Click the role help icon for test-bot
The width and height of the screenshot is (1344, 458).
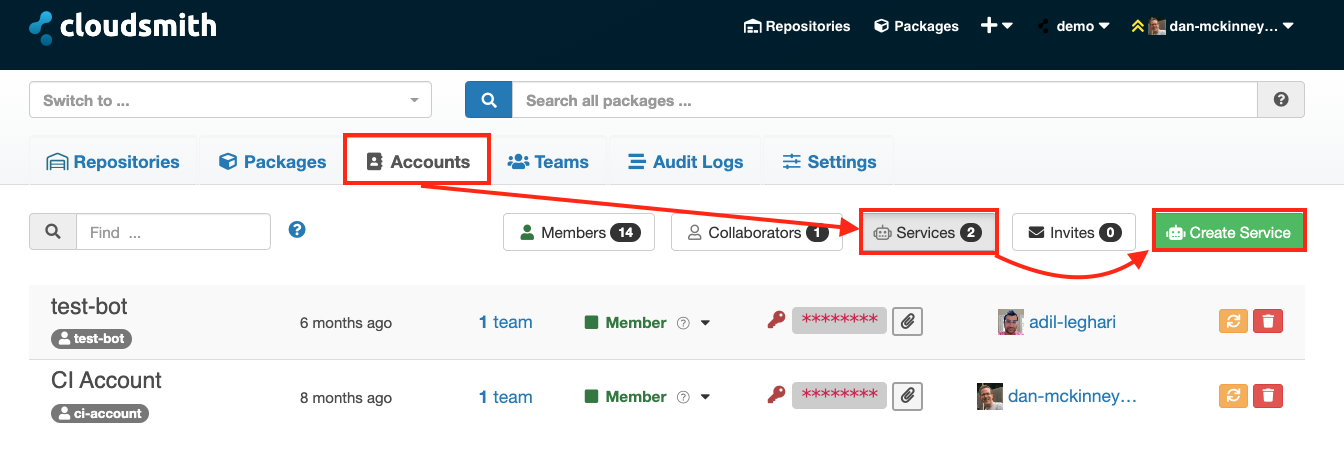[x=684, y=323]
